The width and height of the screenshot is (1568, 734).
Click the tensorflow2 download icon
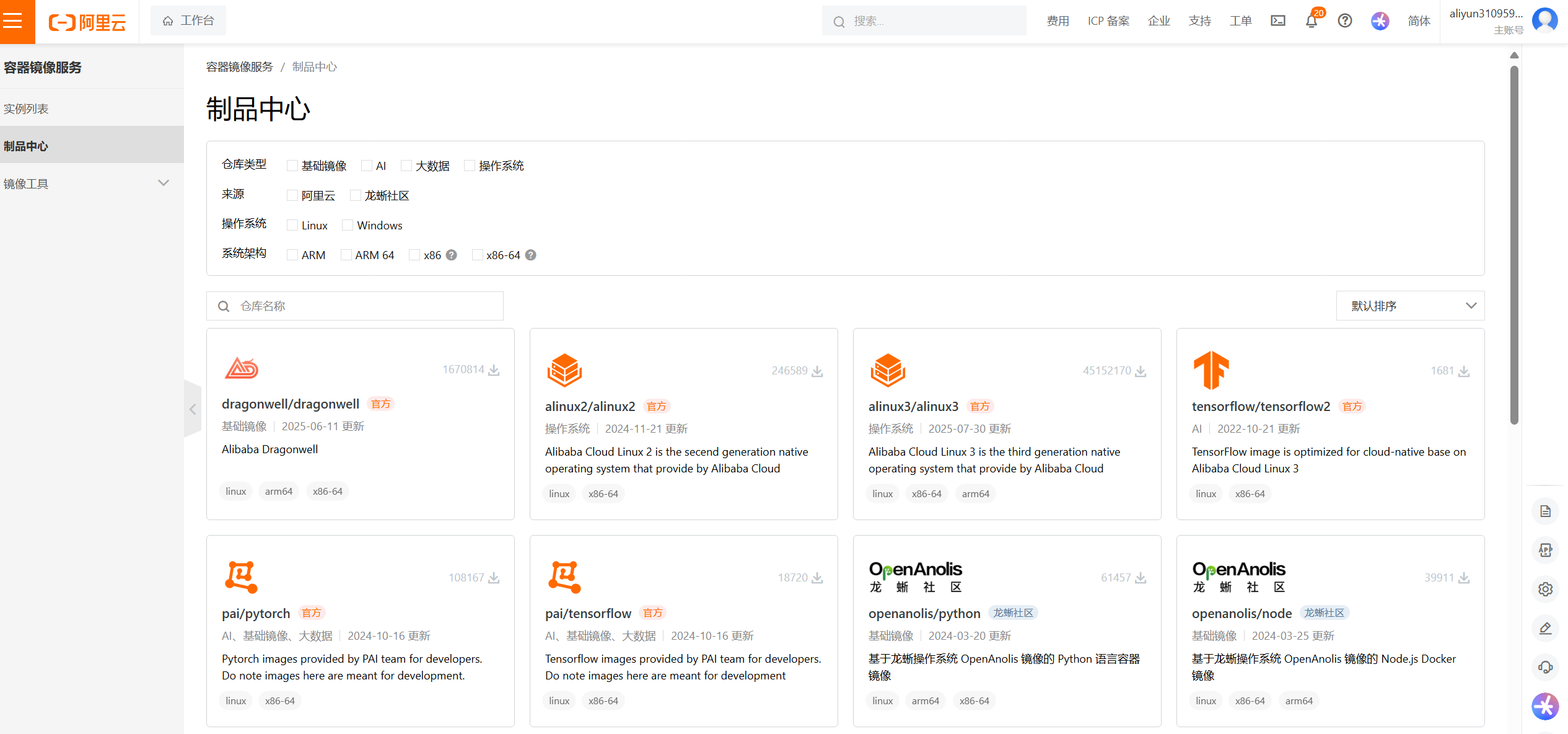click(1464, 371)
